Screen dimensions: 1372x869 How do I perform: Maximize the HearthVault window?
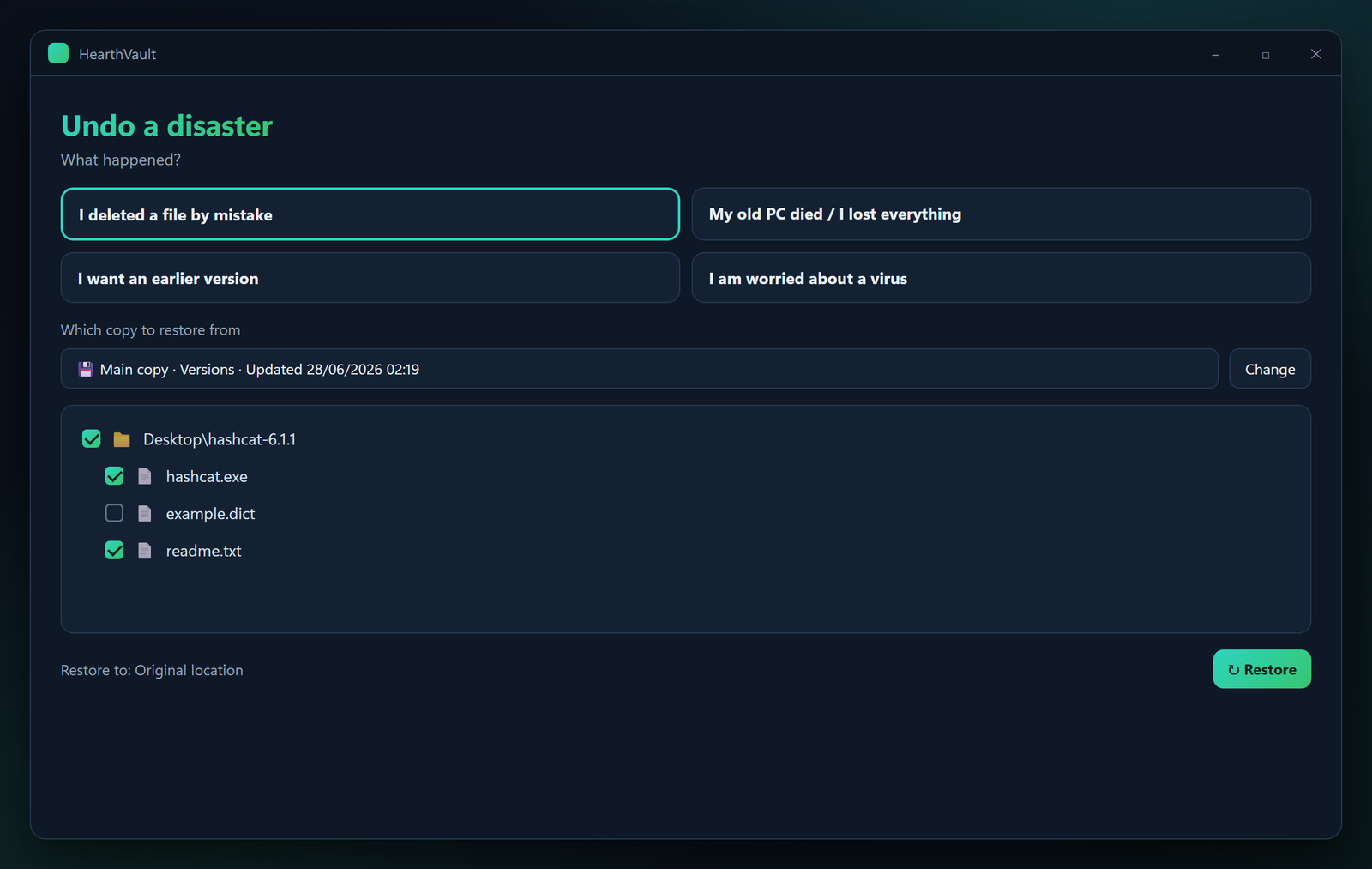(x=1266, y=54)
